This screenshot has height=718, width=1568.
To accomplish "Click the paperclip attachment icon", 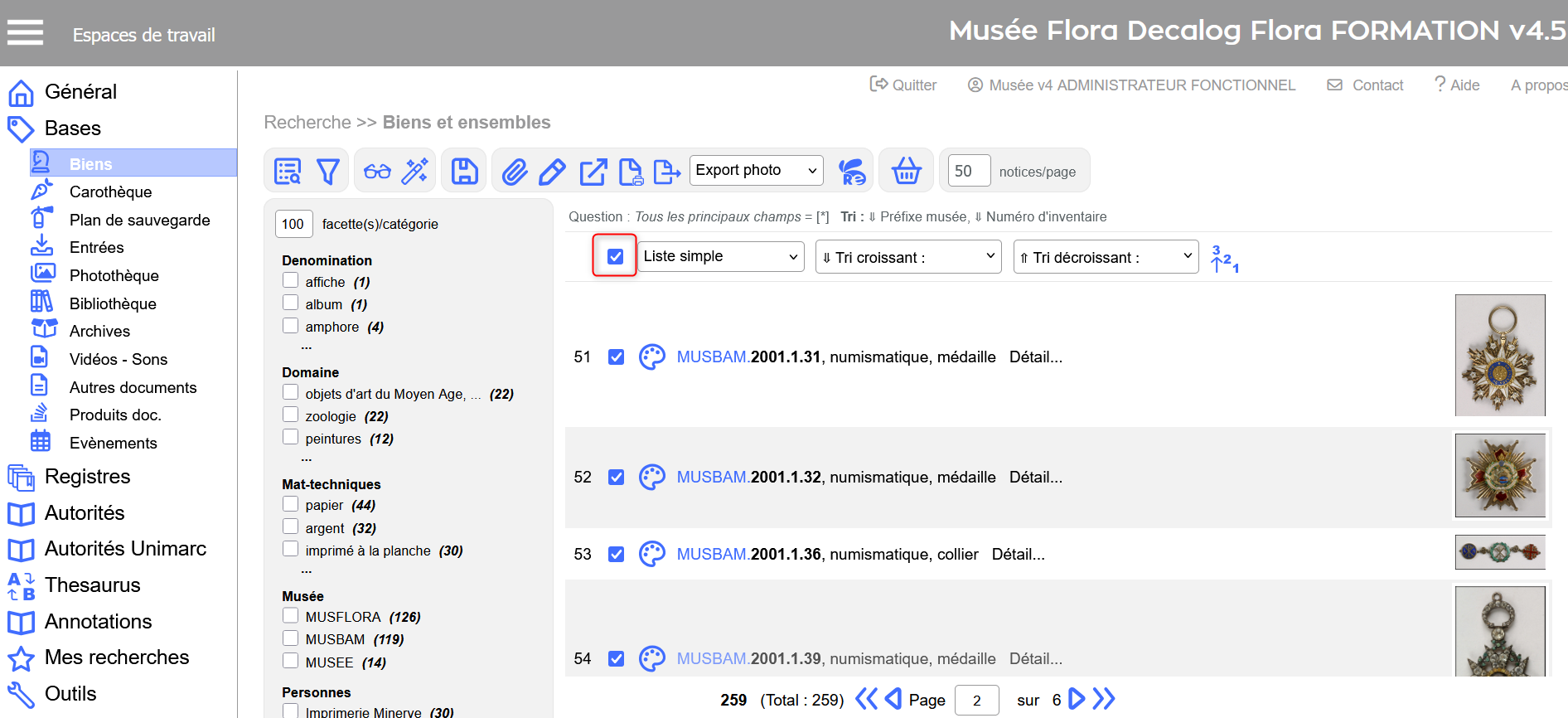I will click(515, 172).
